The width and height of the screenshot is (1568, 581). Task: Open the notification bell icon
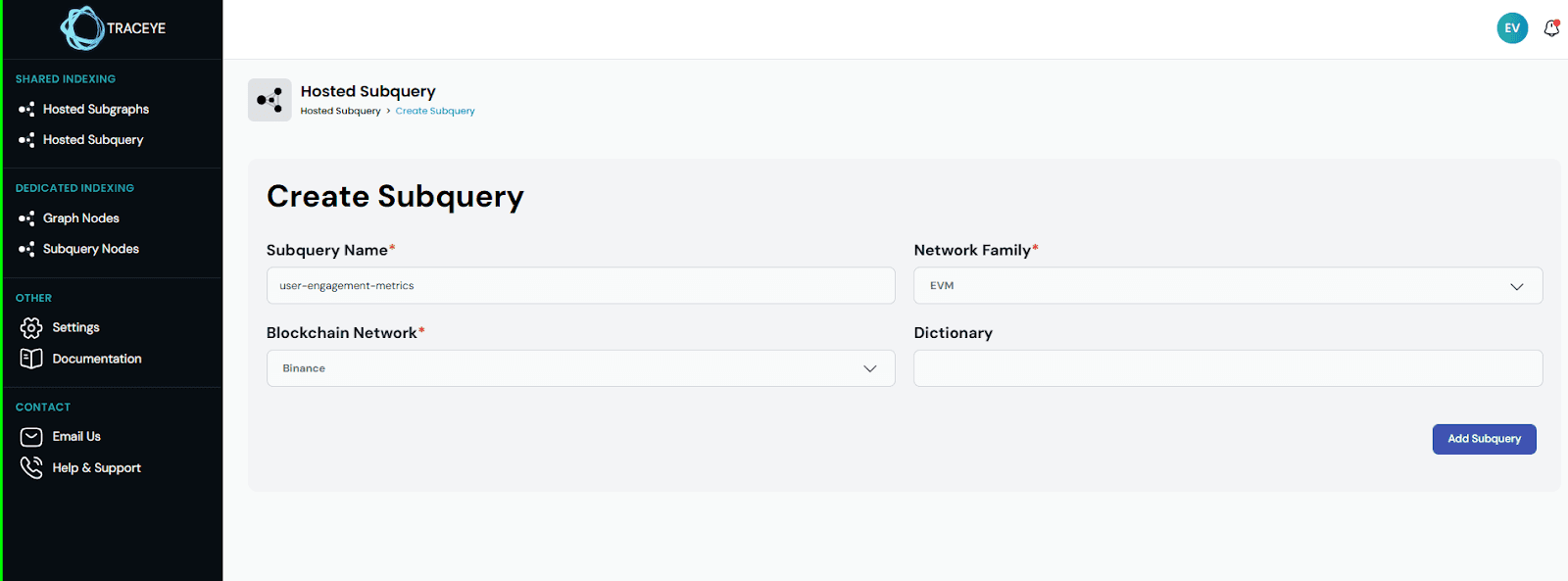coord(1551,28)
